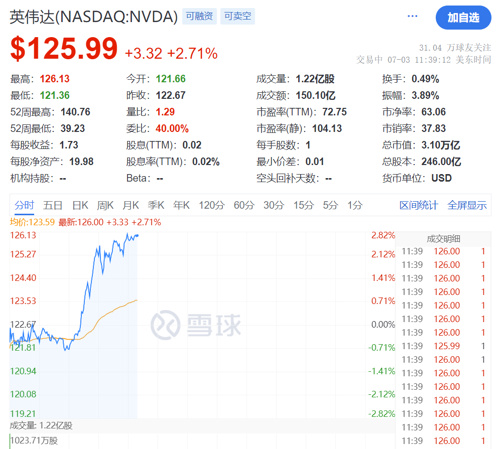
Task: Select the 1分 interval tab
Action: (355, 205)
